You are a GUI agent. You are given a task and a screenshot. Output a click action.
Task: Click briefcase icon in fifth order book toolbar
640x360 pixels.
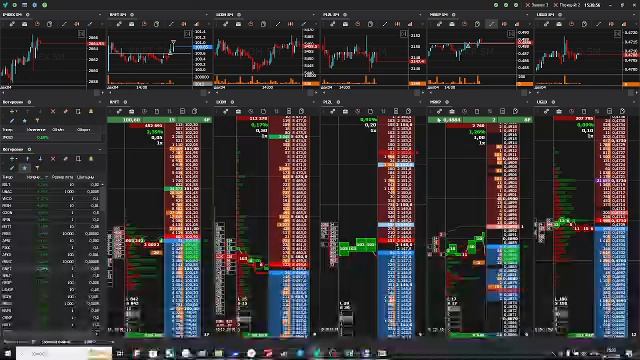(452, 111)
